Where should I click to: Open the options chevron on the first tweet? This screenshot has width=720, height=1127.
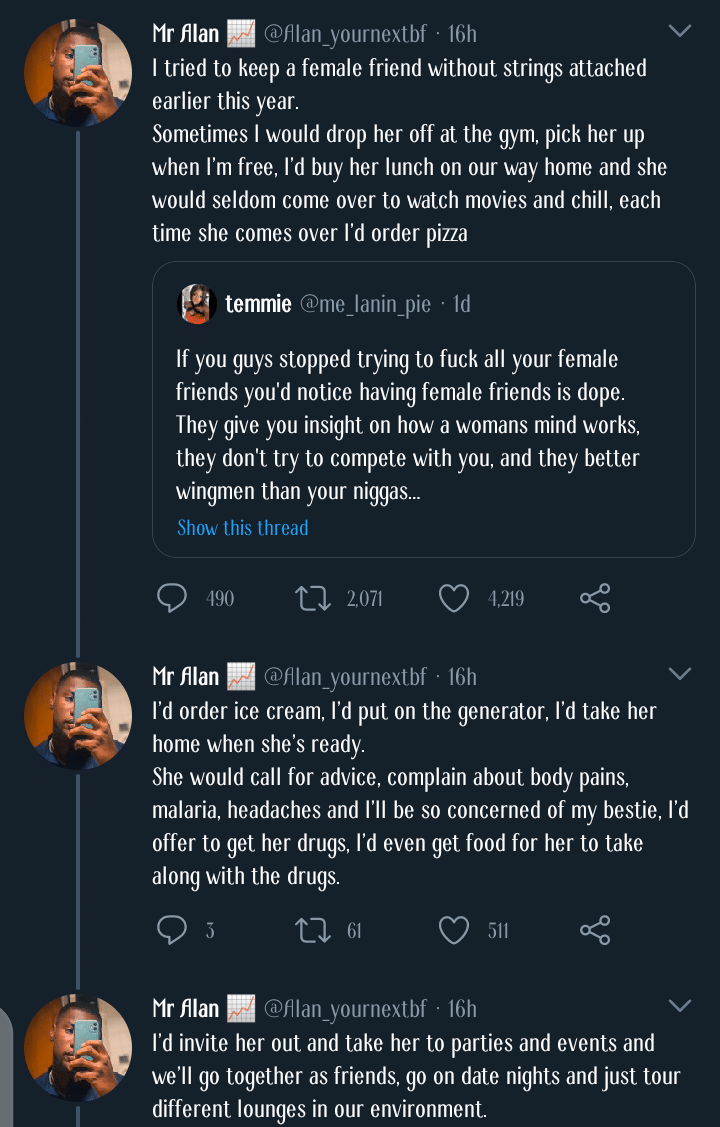coord(679,32)
